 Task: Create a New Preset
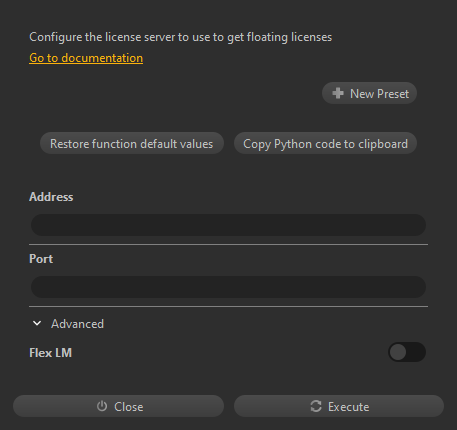pos(369,93)
